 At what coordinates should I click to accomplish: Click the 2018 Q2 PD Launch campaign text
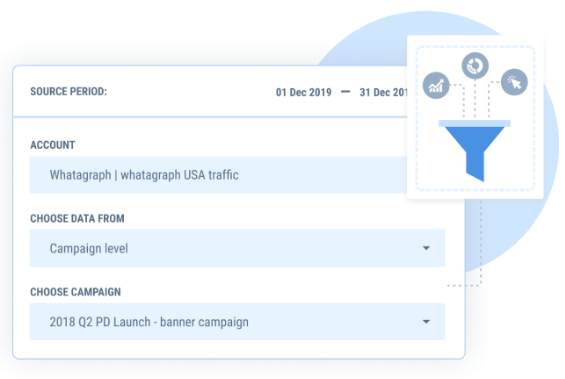[x=149, y=322]
